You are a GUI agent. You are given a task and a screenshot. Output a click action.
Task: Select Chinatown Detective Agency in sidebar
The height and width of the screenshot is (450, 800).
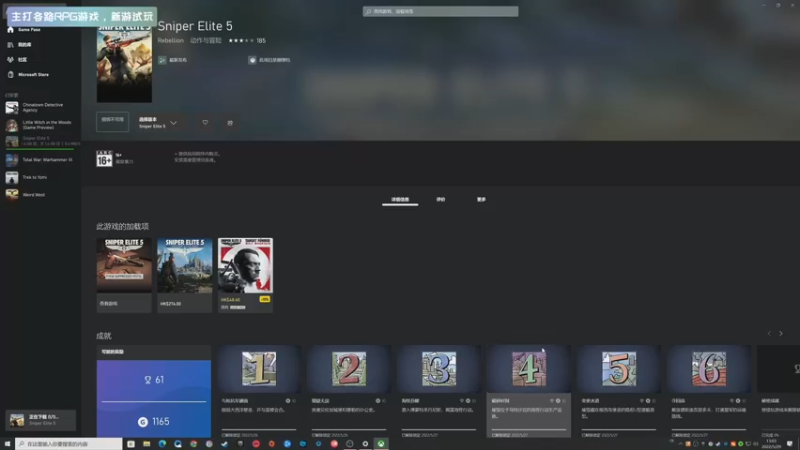click(41, 108)
